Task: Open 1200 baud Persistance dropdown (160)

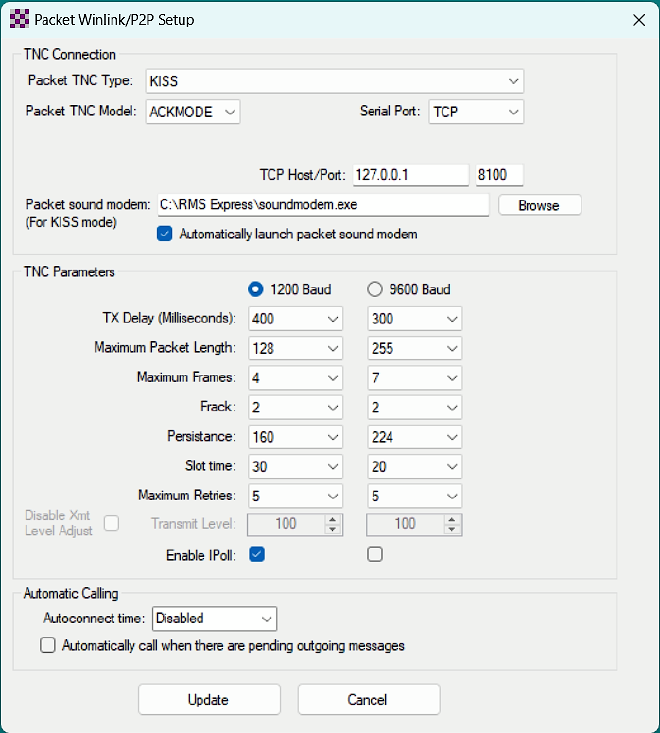Action: [295, 437]
